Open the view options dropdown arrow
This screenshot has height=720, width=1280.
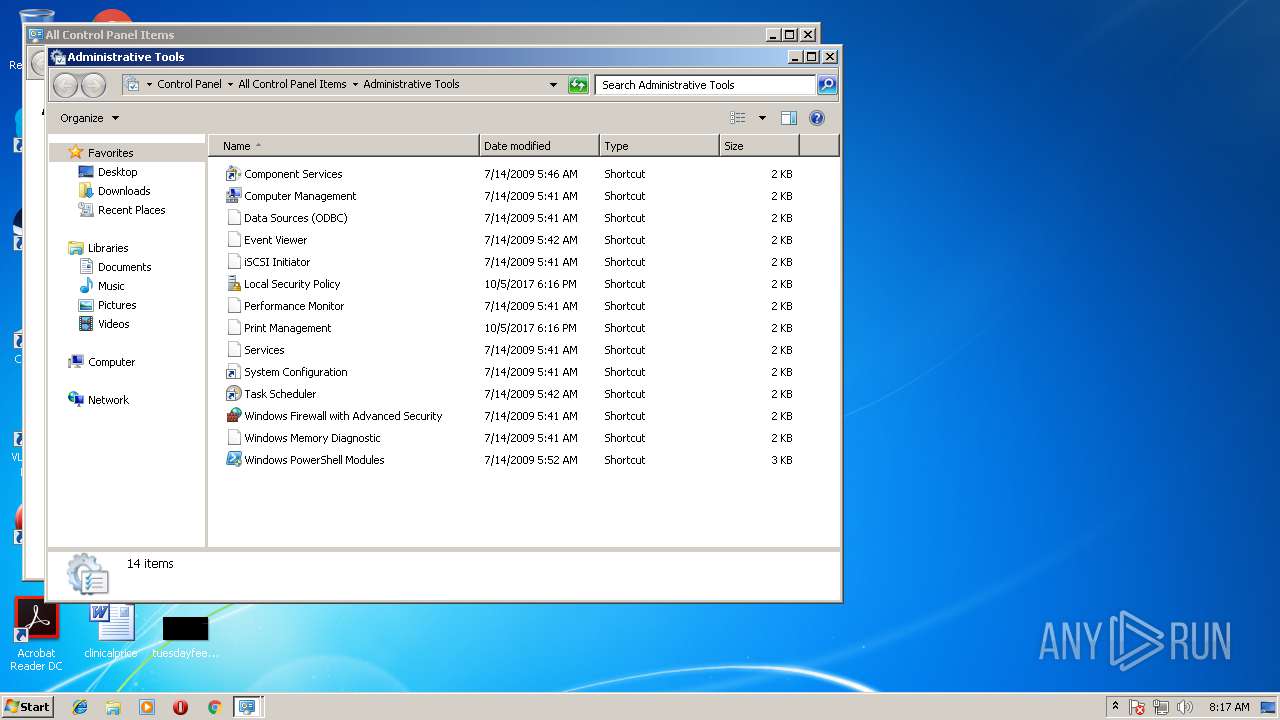[762, 118]
